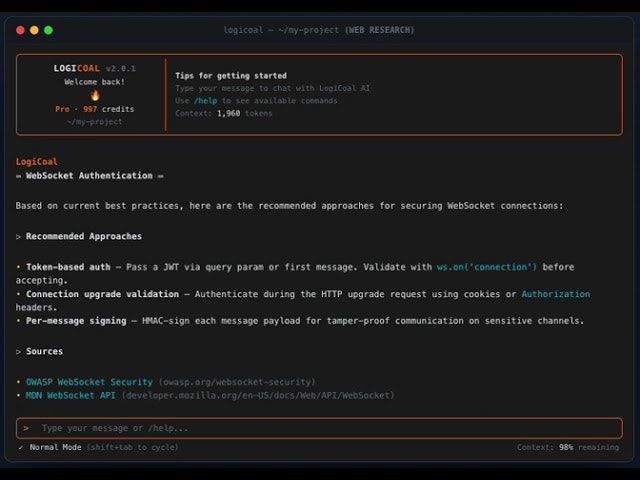The height and width of the screenshot is (480, 640).
Task: Click the Token-based auth bullet title
Action: 68,267
